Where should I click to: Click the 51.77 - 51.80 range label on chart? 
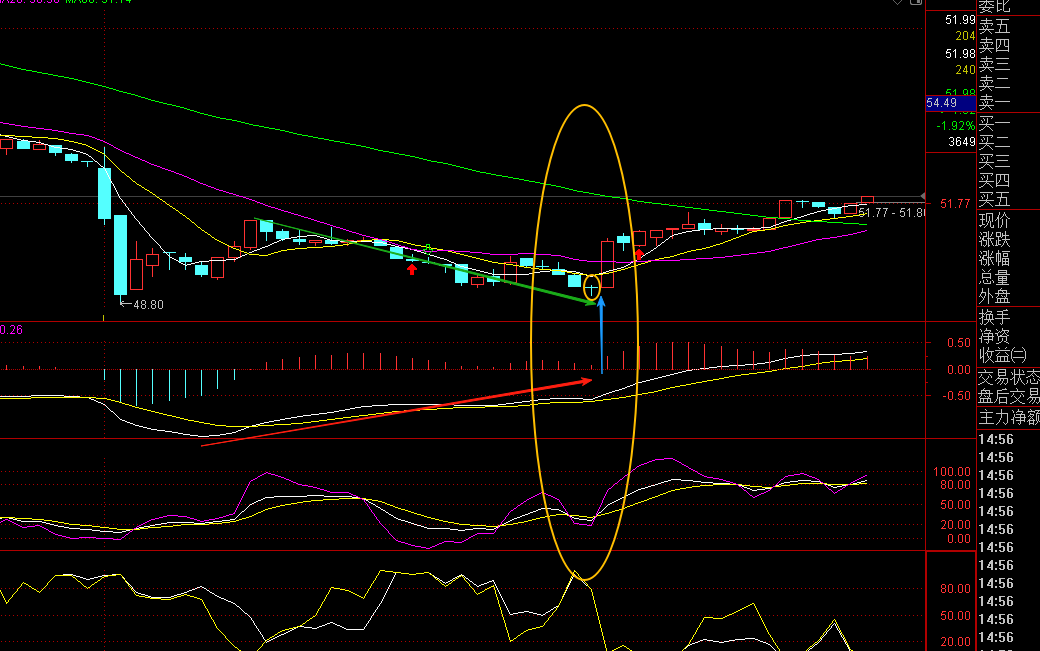pyautogui.click(x=891, y=213)
